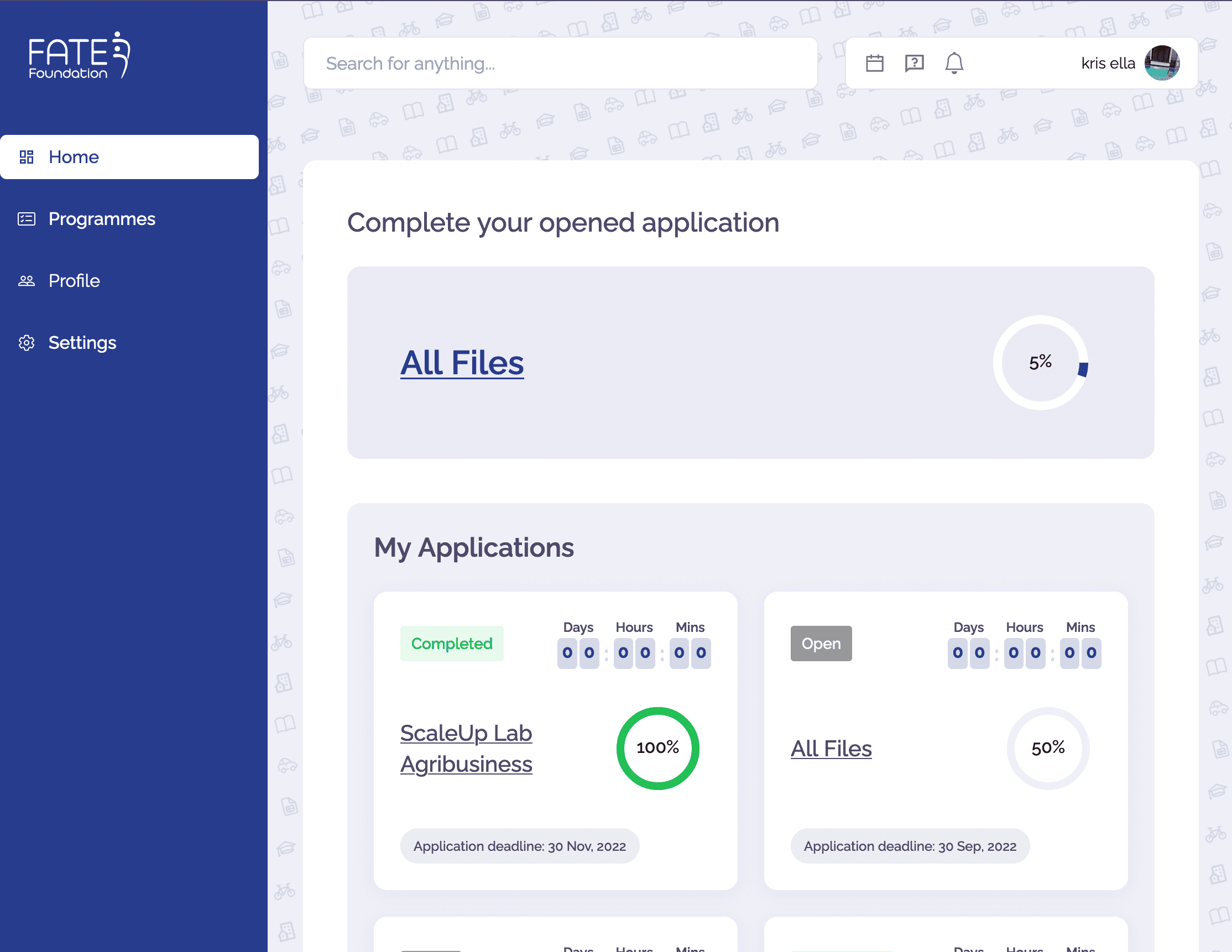Click Complete your opened application heading
The image size is (1232, 952).
(x=563, y=223)
